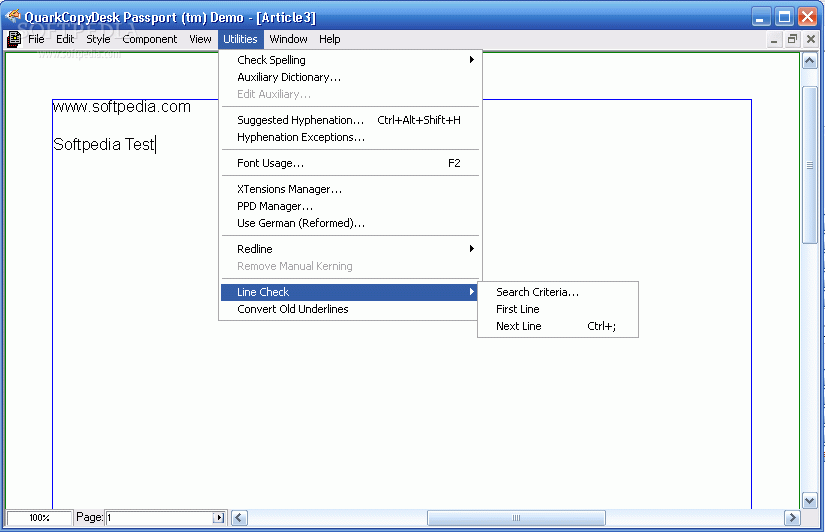Click vertical scrollbar down arrow
Image resolution: width=825 pixels, height=532 pixels.
pyautogui.click(x=809, y=500)
